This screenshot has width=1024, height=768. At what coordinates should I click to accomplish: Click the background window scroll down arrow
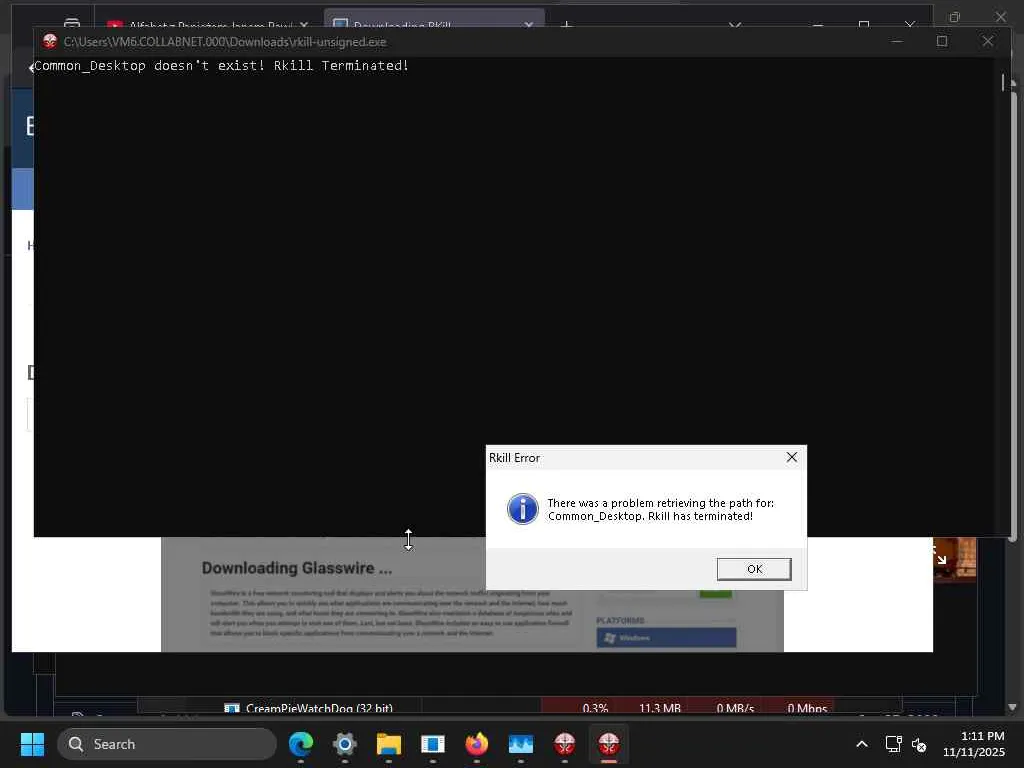[1012, 707]
